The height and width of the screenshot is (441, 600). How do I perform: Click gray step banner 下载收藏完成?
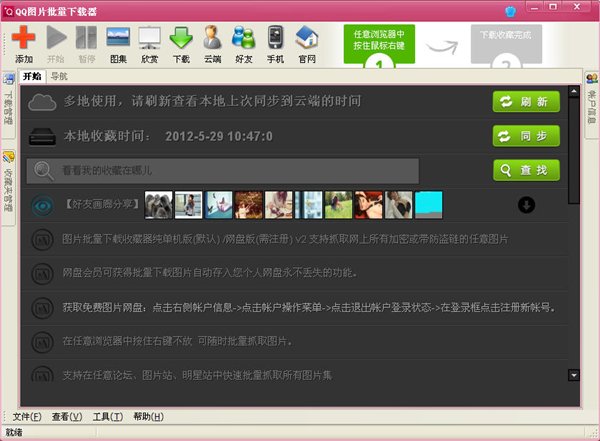[506, 44]
